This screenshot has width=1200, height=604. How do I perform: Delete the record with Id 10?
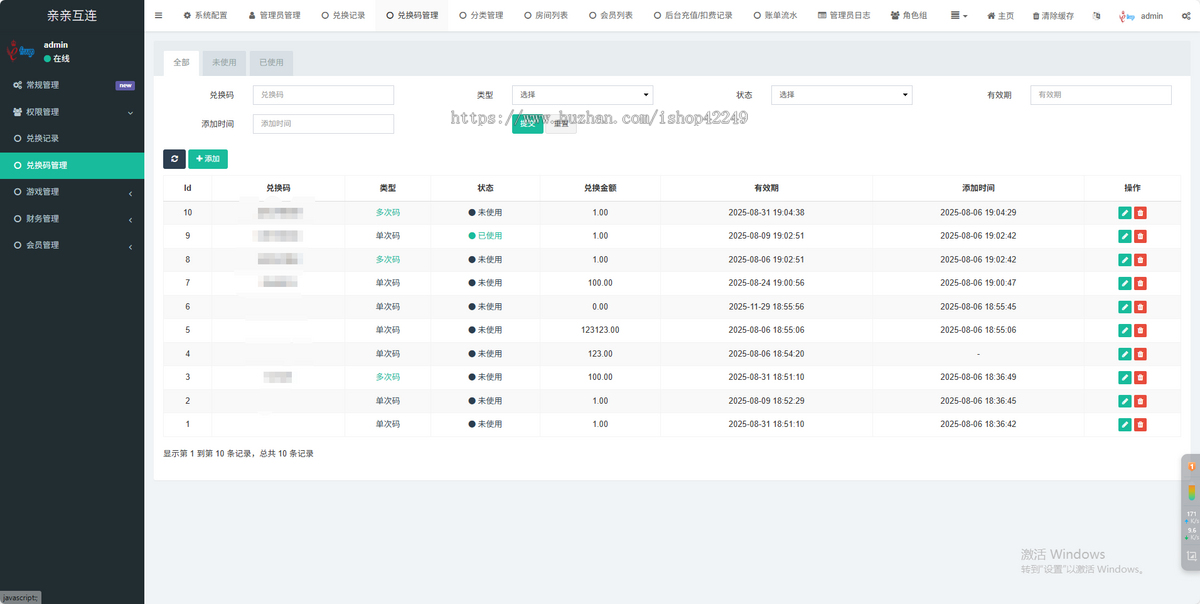click(1140, 213)
